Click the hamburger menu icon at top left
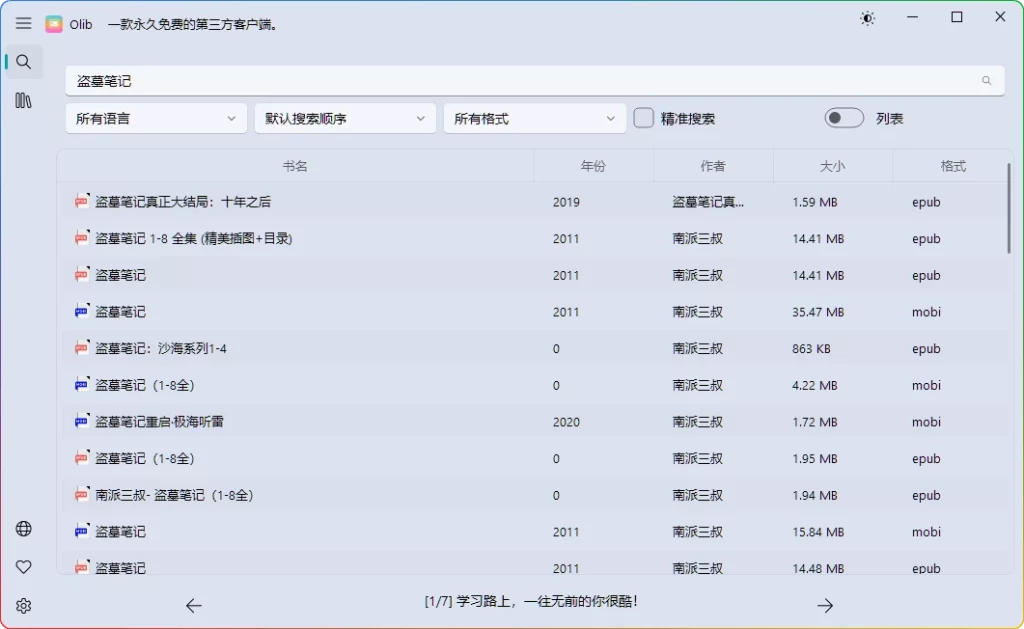1024x629 pixels. [x=23, y=23]
